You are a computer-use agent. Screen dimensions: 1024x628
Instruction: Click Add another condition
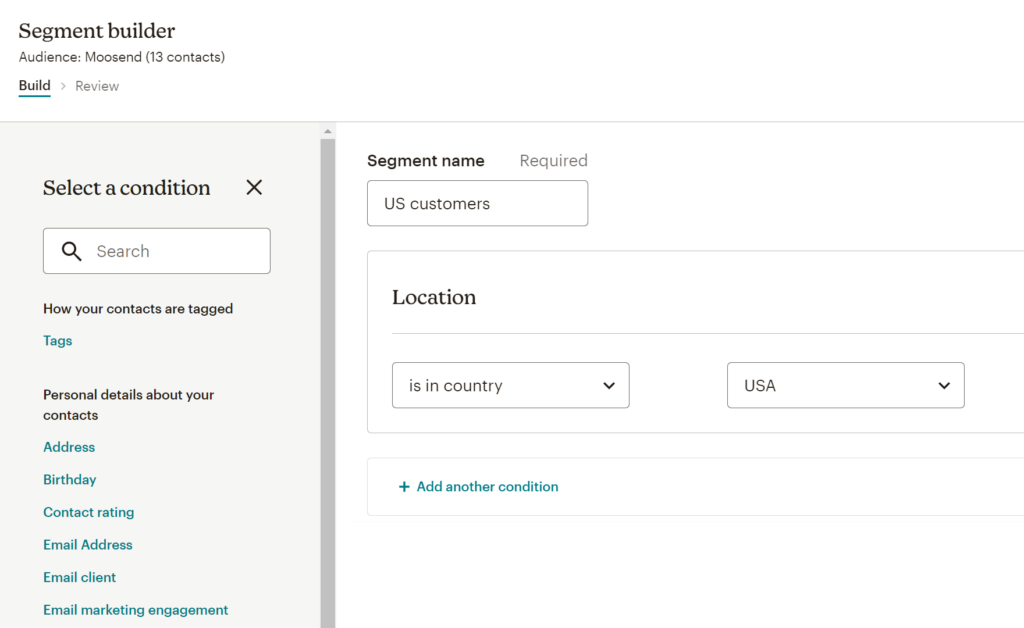(x=487, y=486)
